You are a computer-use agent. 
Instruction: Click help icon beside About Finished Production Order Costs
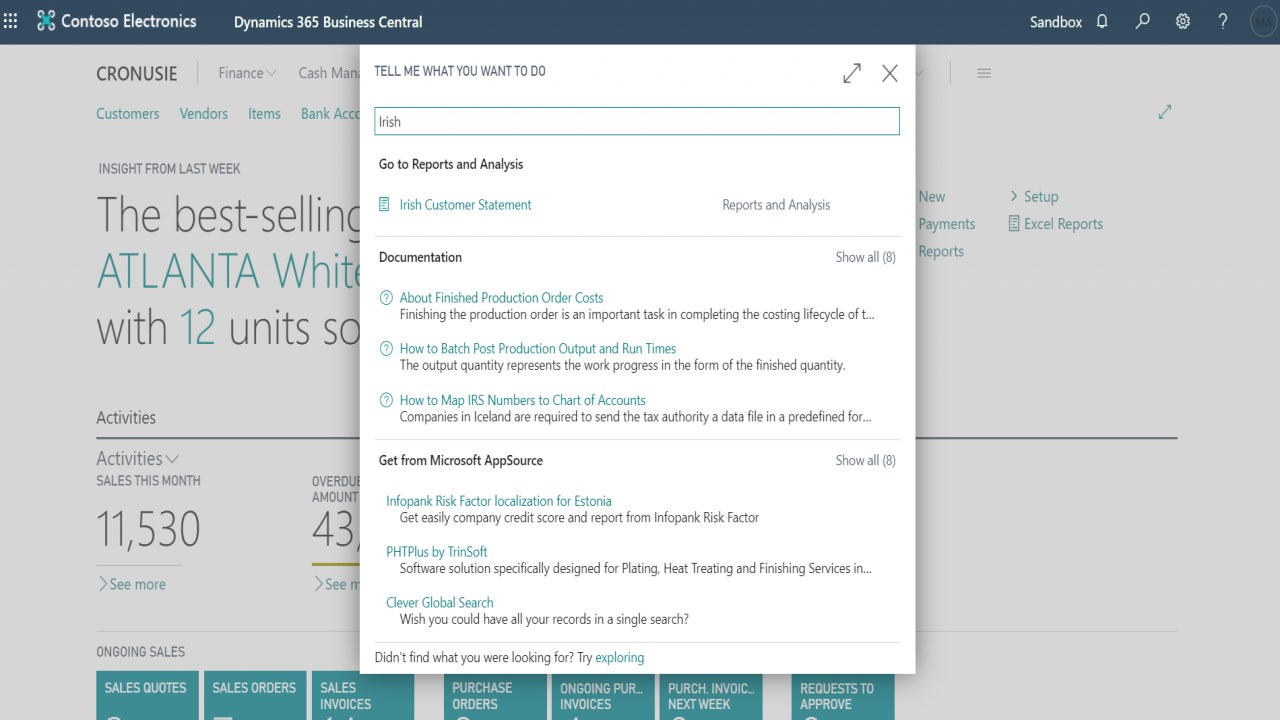pos(387,298)
